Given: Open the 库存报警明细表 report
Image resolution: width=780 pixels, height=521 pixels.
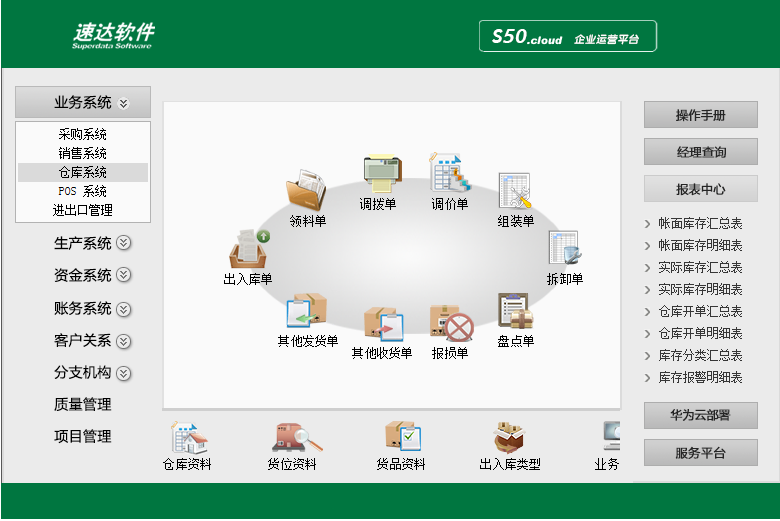Looking at the screenshot, I should pyautogui.click(x=700, y=378).
